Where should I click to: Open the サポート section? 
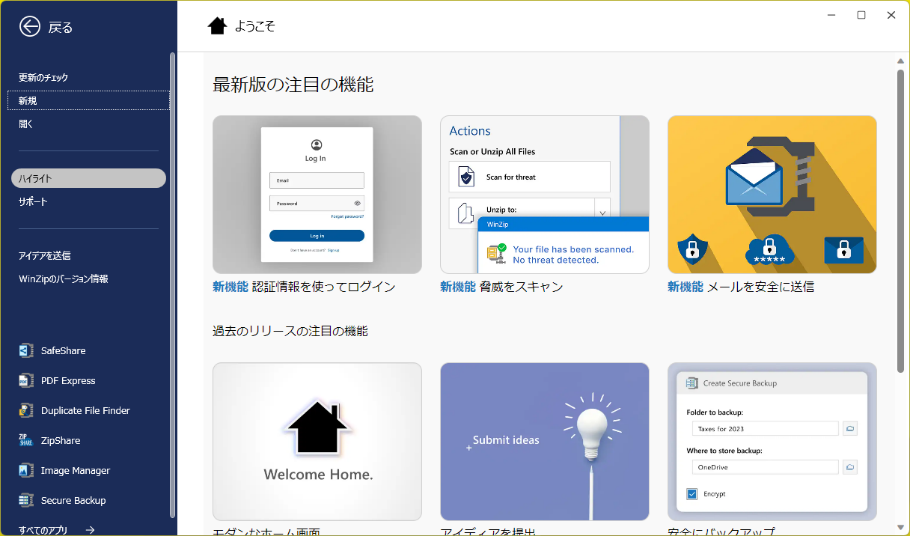(32, 201)
